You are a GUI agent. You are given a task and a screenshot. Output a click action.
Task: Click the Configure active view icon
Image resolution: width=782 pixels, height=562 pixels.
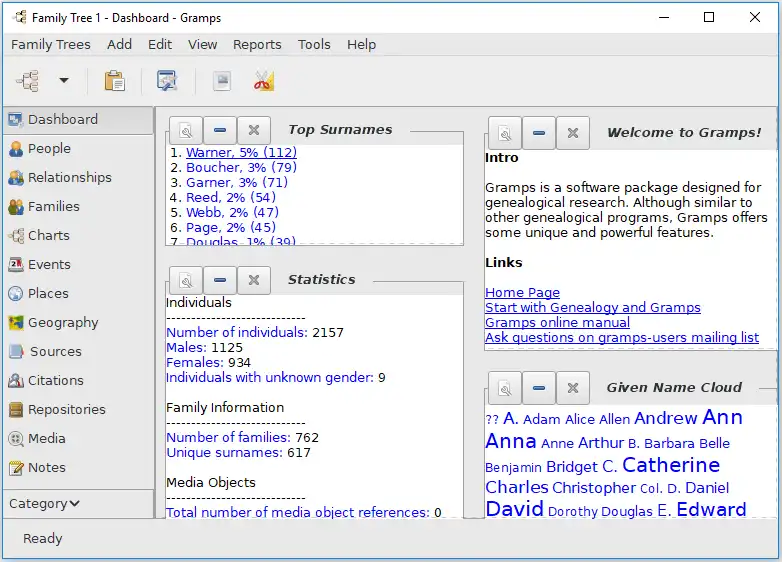click(x=166, y=81)
